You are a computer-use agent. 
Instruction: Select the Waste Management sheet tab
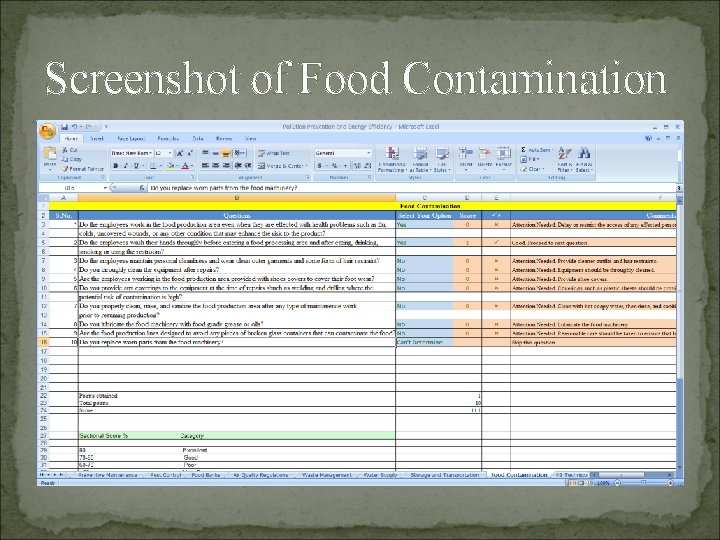pos(326,475)
